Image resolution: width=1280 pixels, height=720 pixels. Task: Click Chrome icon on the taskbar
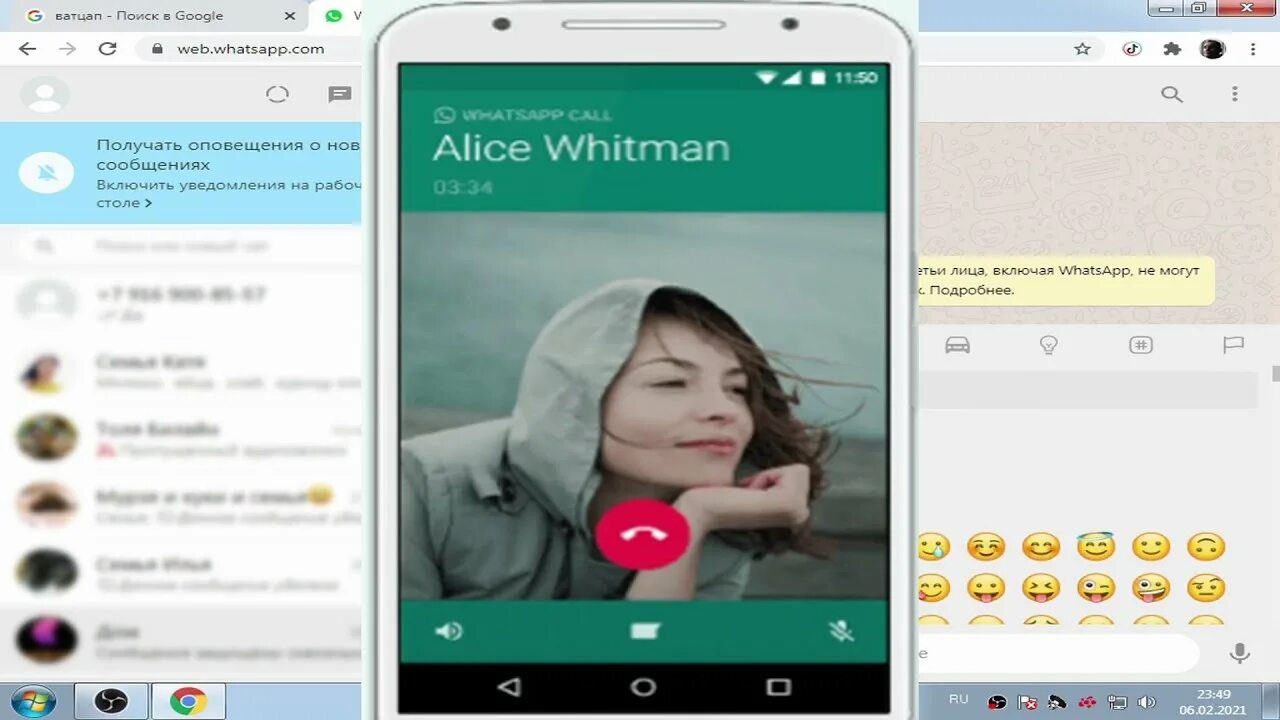(x=188, y=701)
